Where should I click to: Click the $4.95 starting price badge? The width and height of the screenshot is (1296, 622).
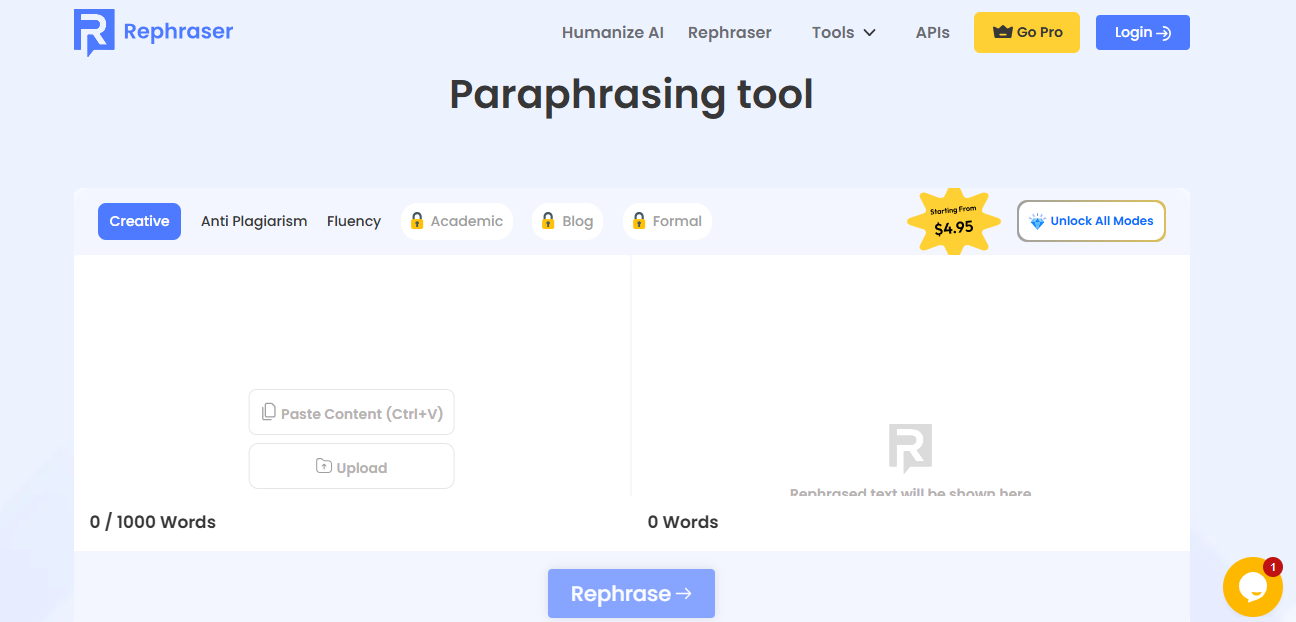(x=953, y=221)
